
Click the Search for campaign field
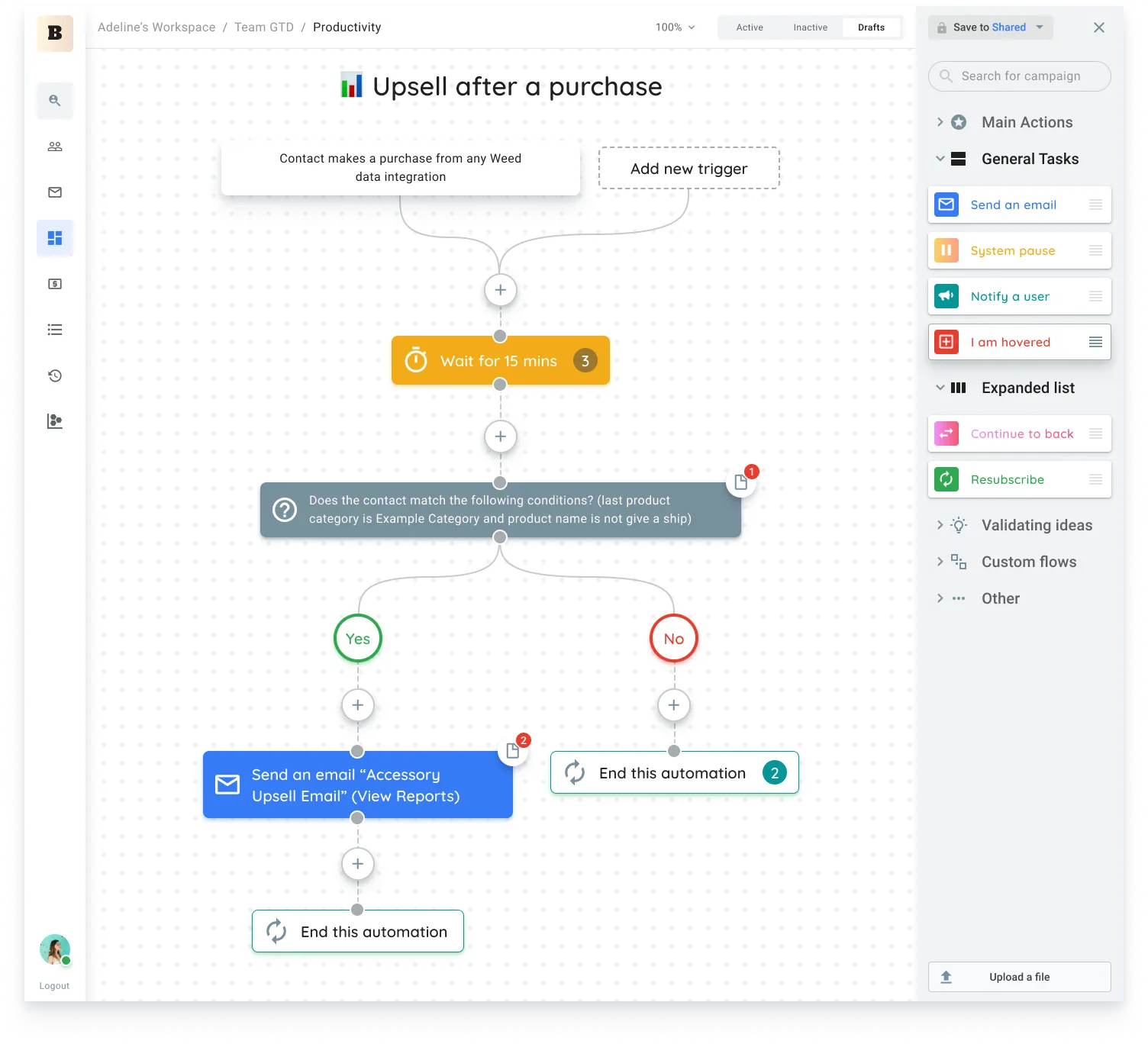point(1020,76)
